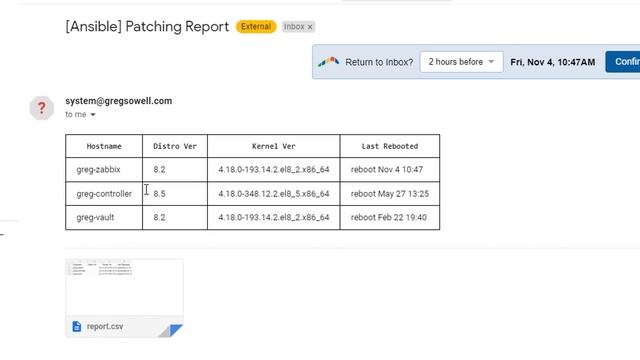Expand the 'to me' recipient details arrow

click(x=93, y=115)
